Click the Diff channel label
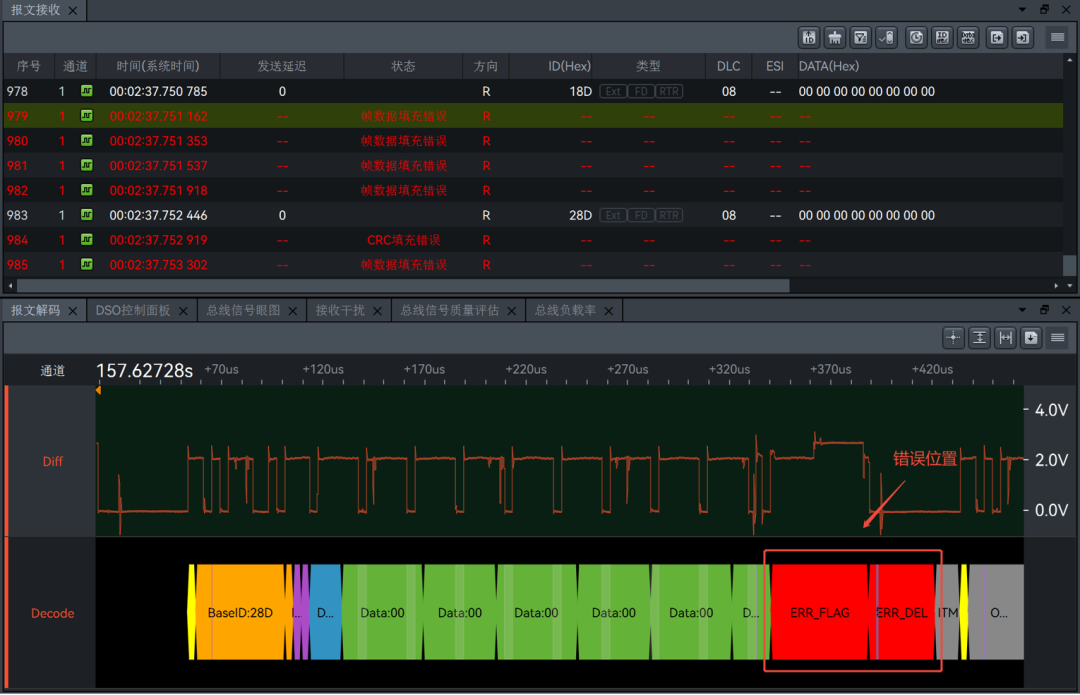The width and height of the screenshot is (1080, 695). pyautogui.click(x=52, y=461)
